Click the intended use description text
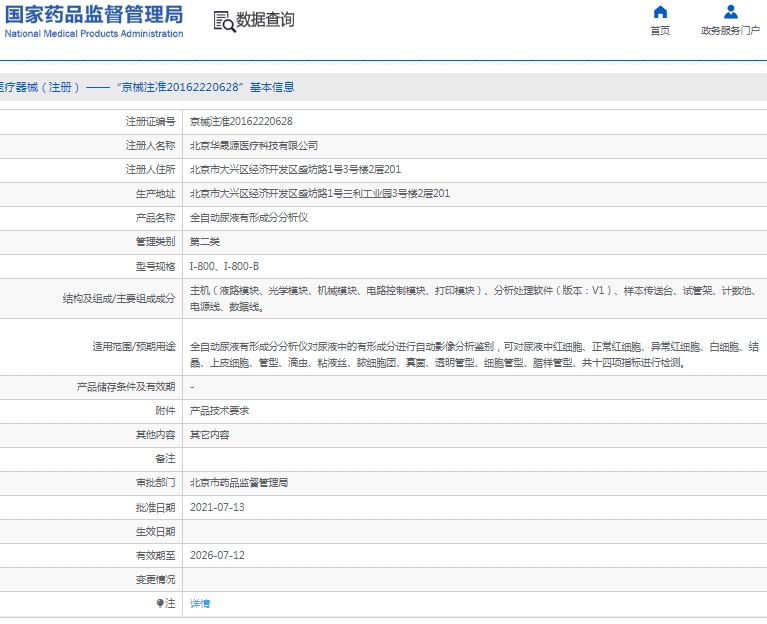This screenshot has height=624, width=767. 474,355
